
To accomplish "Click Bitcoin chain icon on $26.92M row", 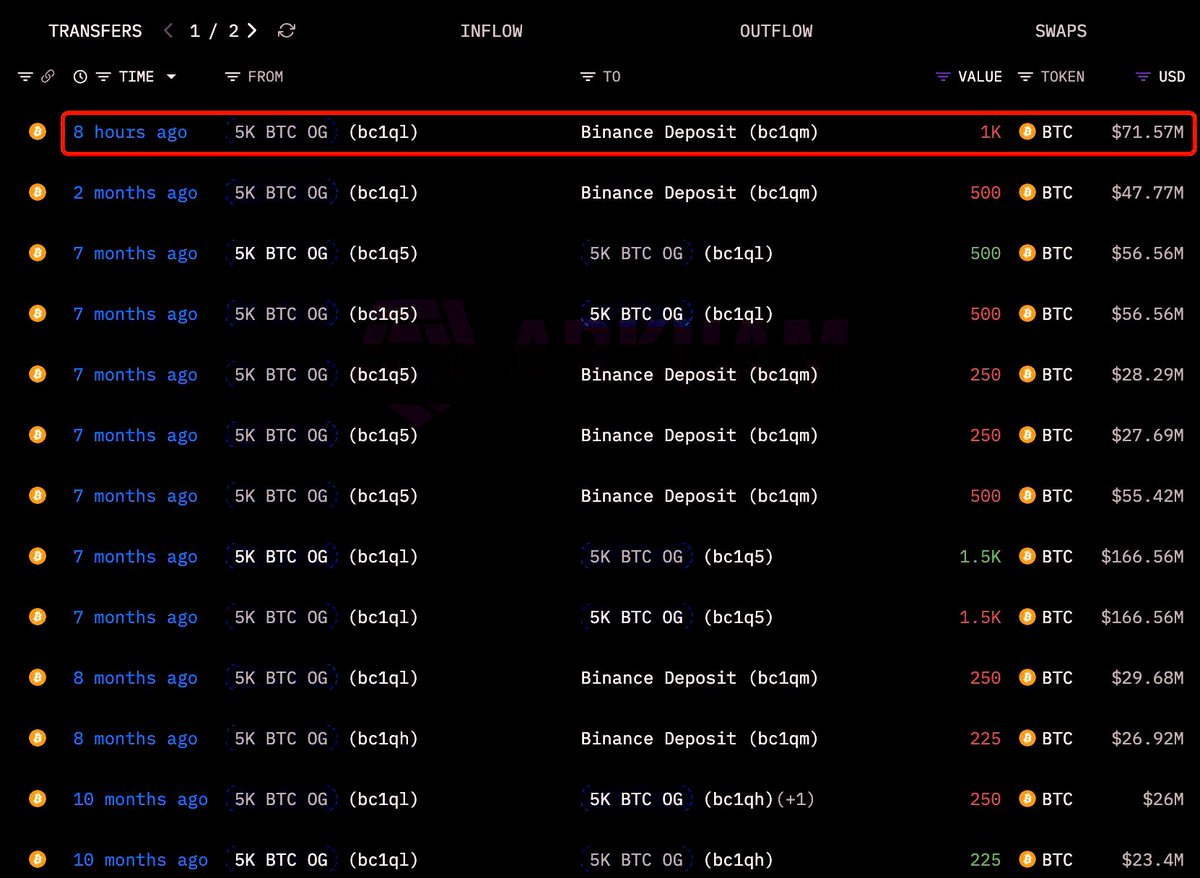I will point(38,738).
